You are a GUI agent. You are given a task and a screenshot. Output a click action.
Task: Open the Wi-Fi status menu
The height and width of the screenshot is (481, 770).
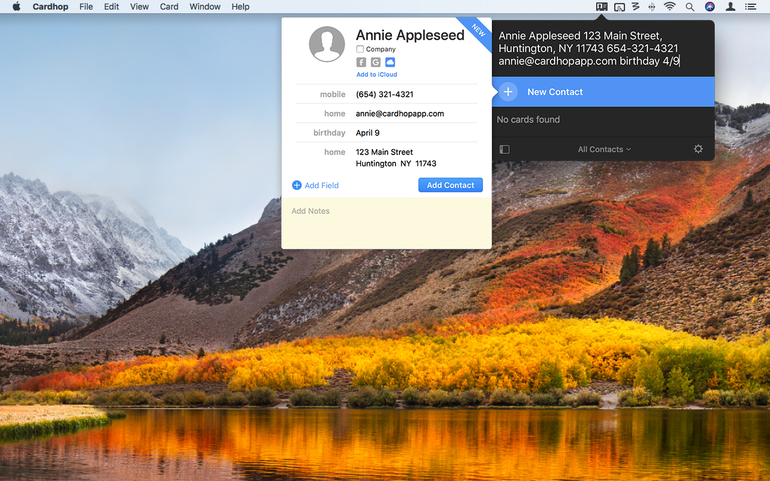669,7
